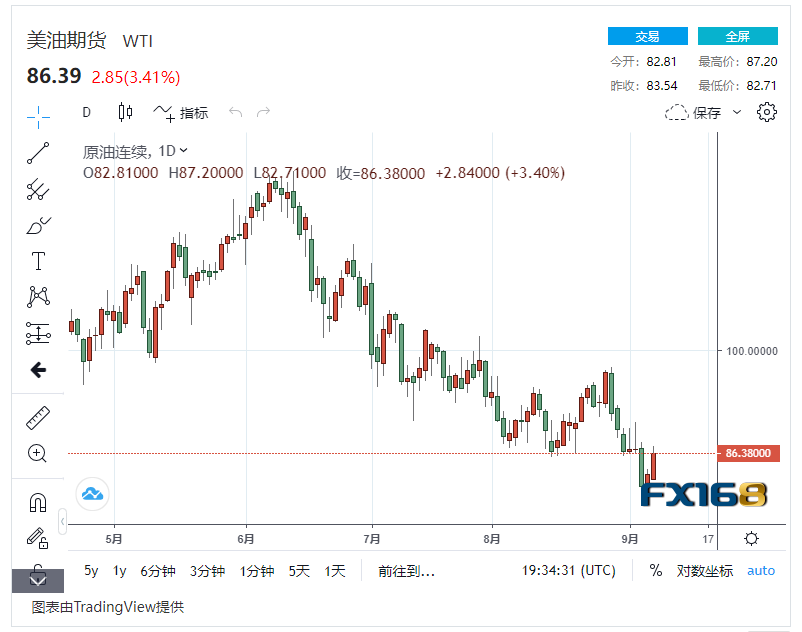
Task: Select the 1天 time range
Action: coord(335,571)
